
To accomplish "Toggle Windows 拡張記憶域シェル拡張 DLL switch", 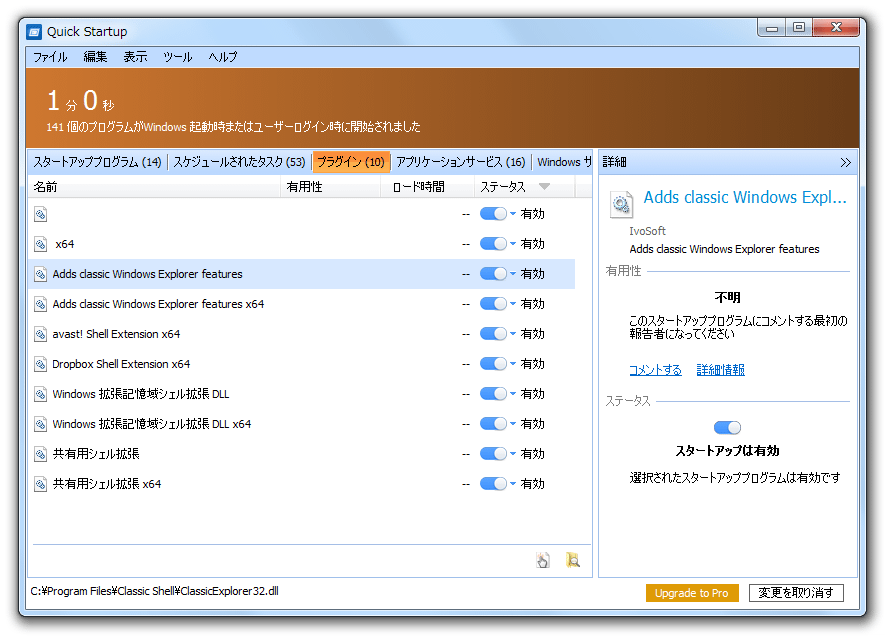I will click(x=493, y=394).
